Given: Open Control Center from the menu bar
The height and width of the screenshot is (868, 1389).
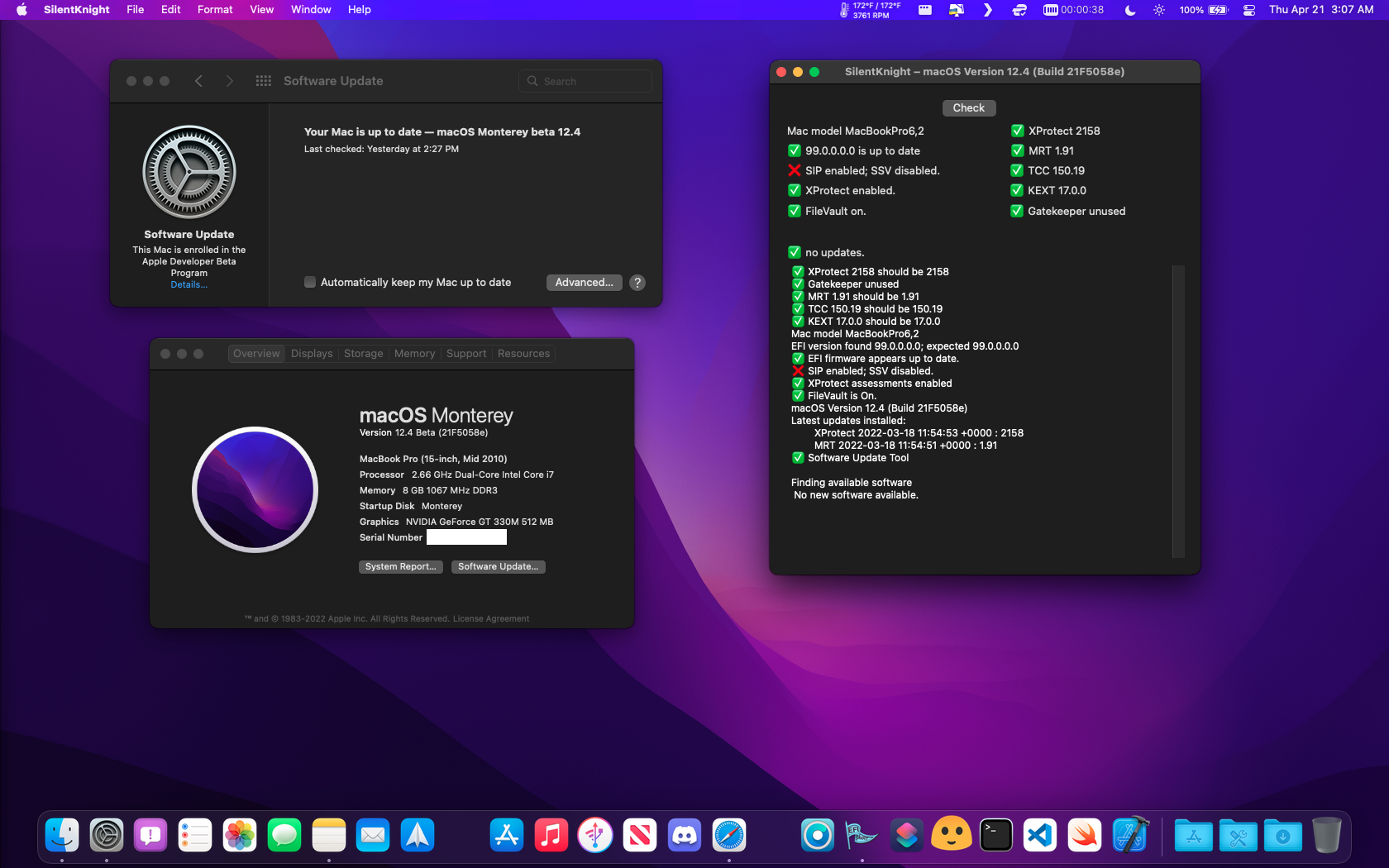Looking at the screenshot, I should point(1249,10).
